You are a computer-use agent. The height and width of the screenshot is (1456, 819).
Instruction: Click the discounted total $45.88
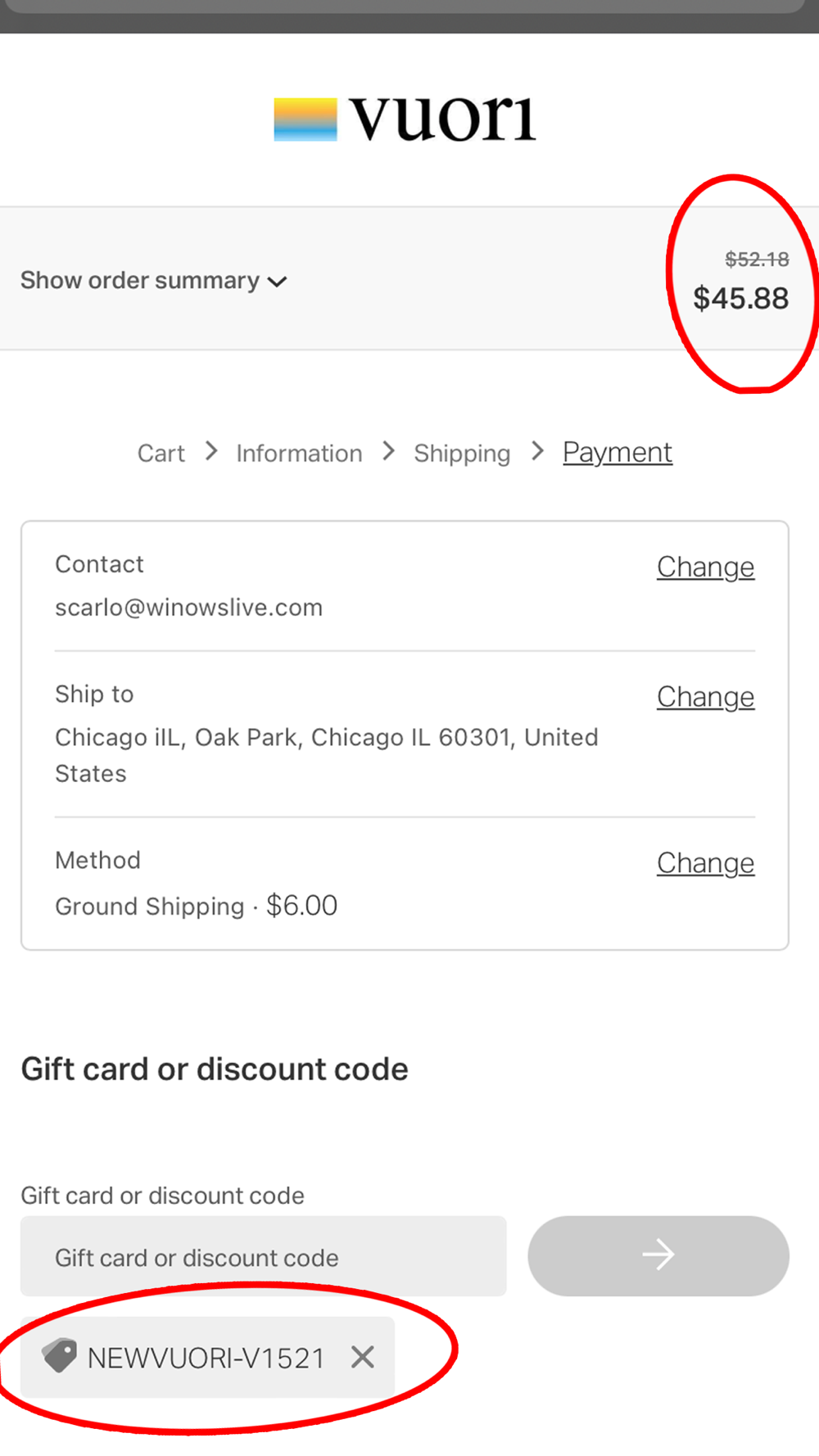(741, 298)
